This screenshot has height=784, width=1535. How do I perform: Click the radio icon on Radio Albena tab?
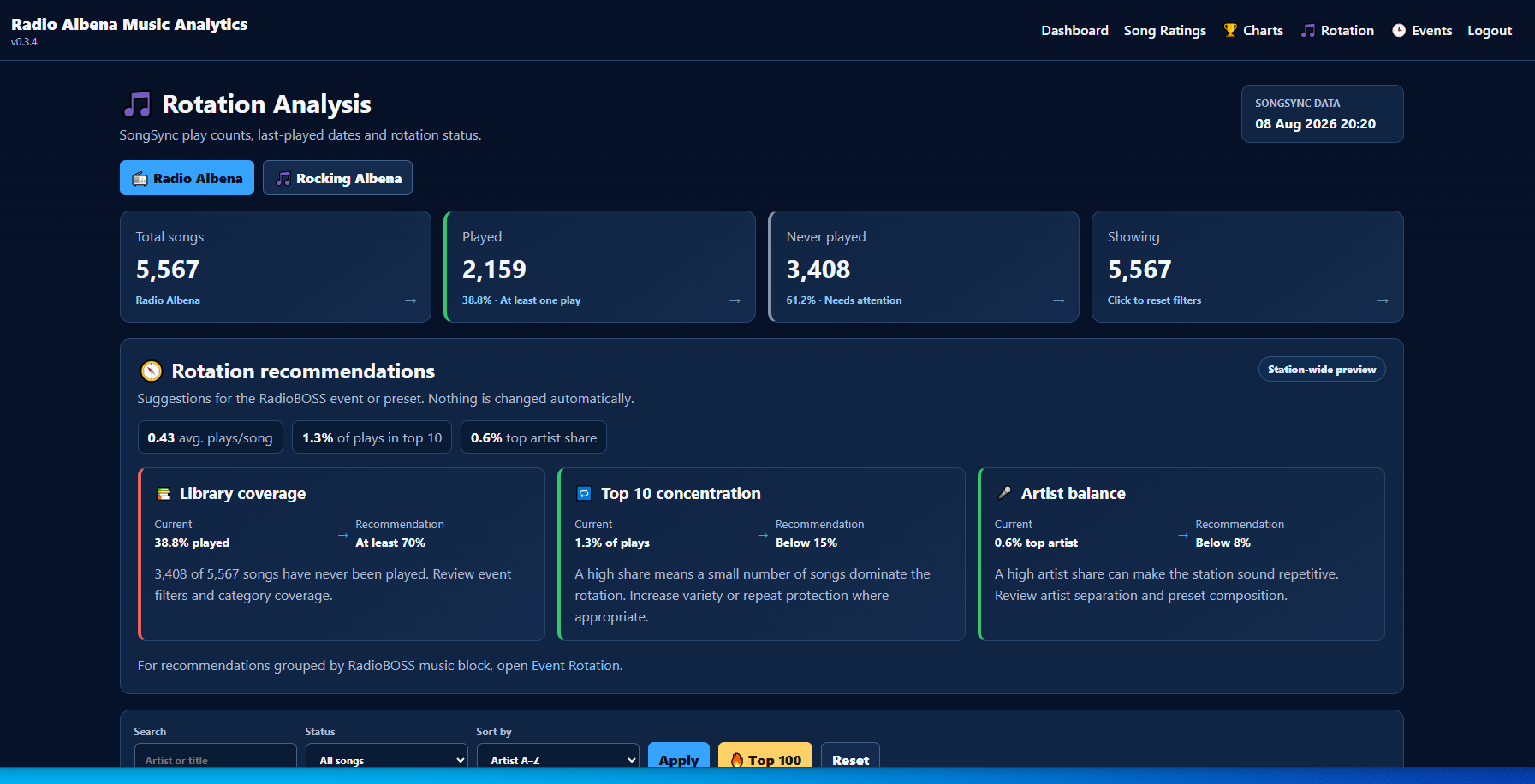(140, 178)
